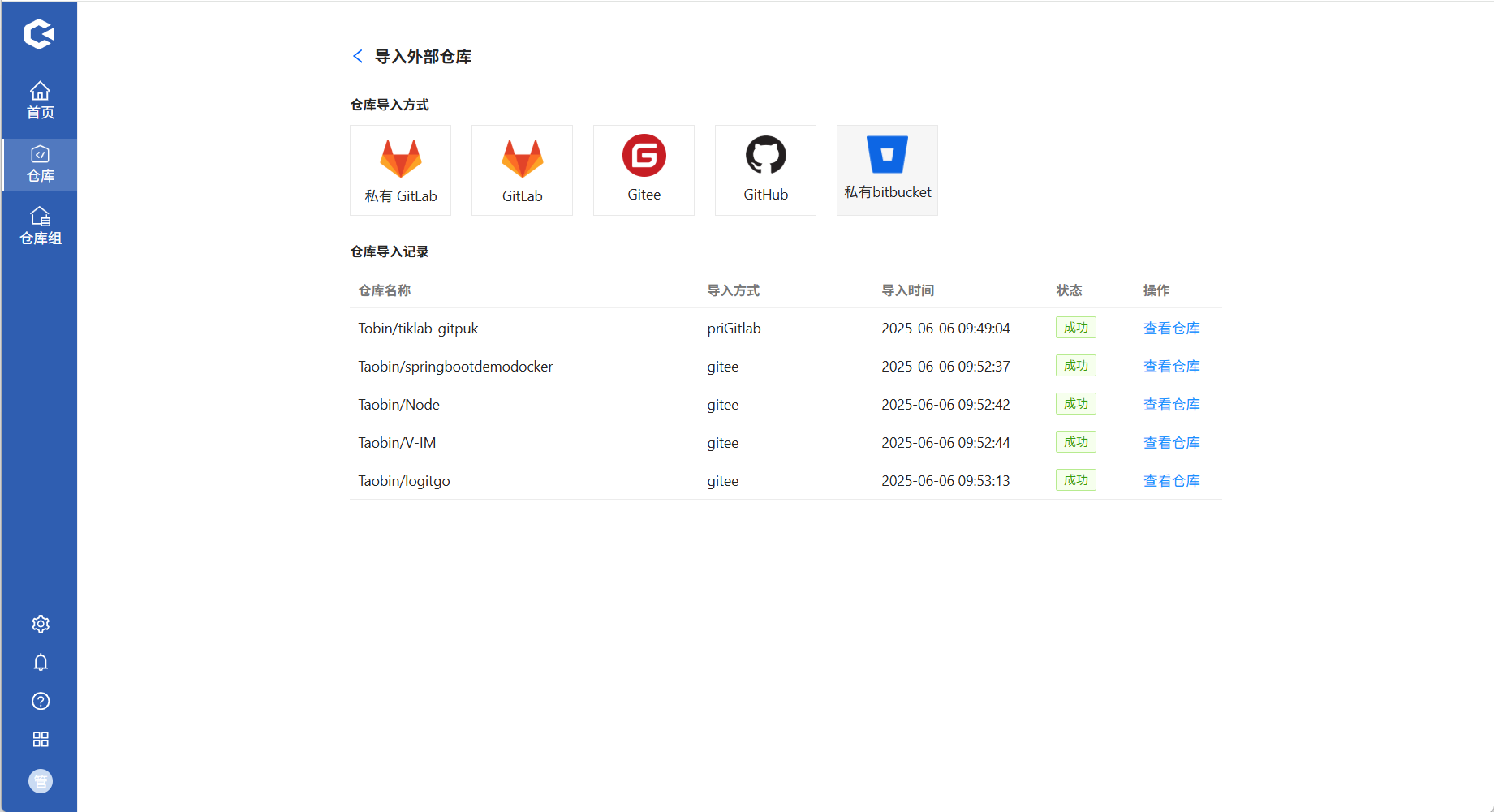
Task: Choose the 私有 GitLab import option
Action: [399, 170]
